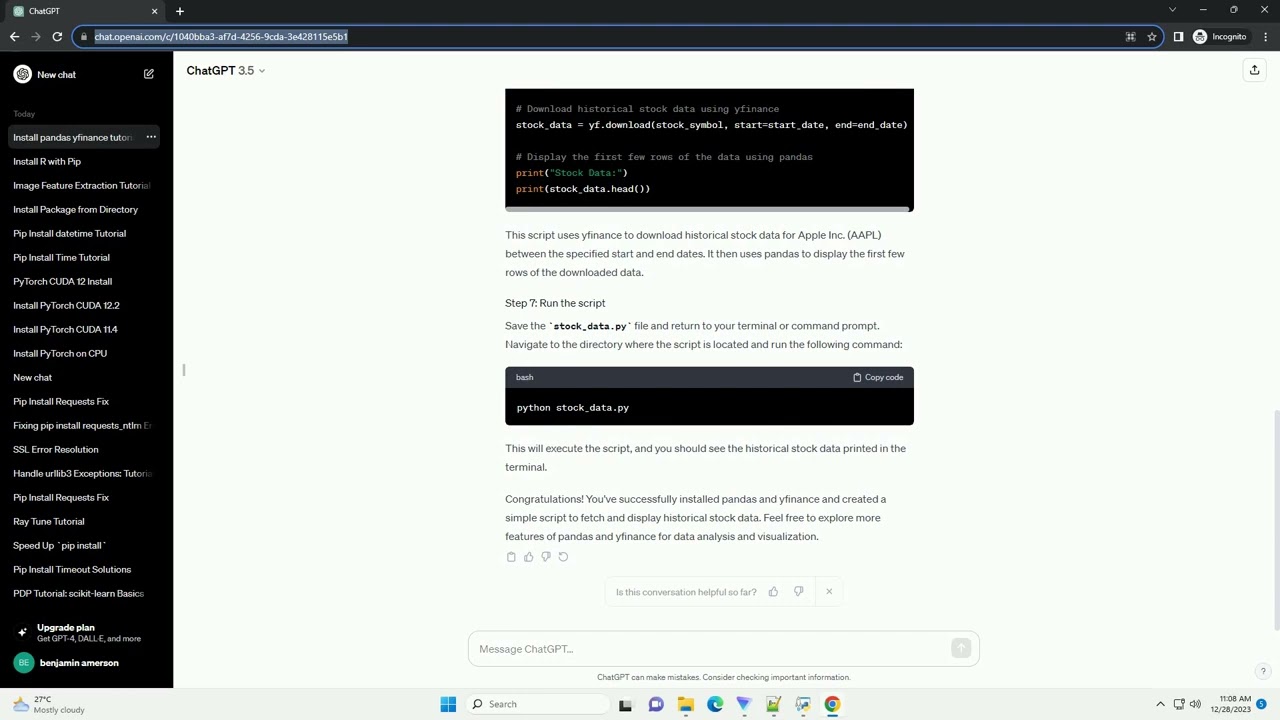
Task: Open the volume control in system tray
Action: [1195, 704]
